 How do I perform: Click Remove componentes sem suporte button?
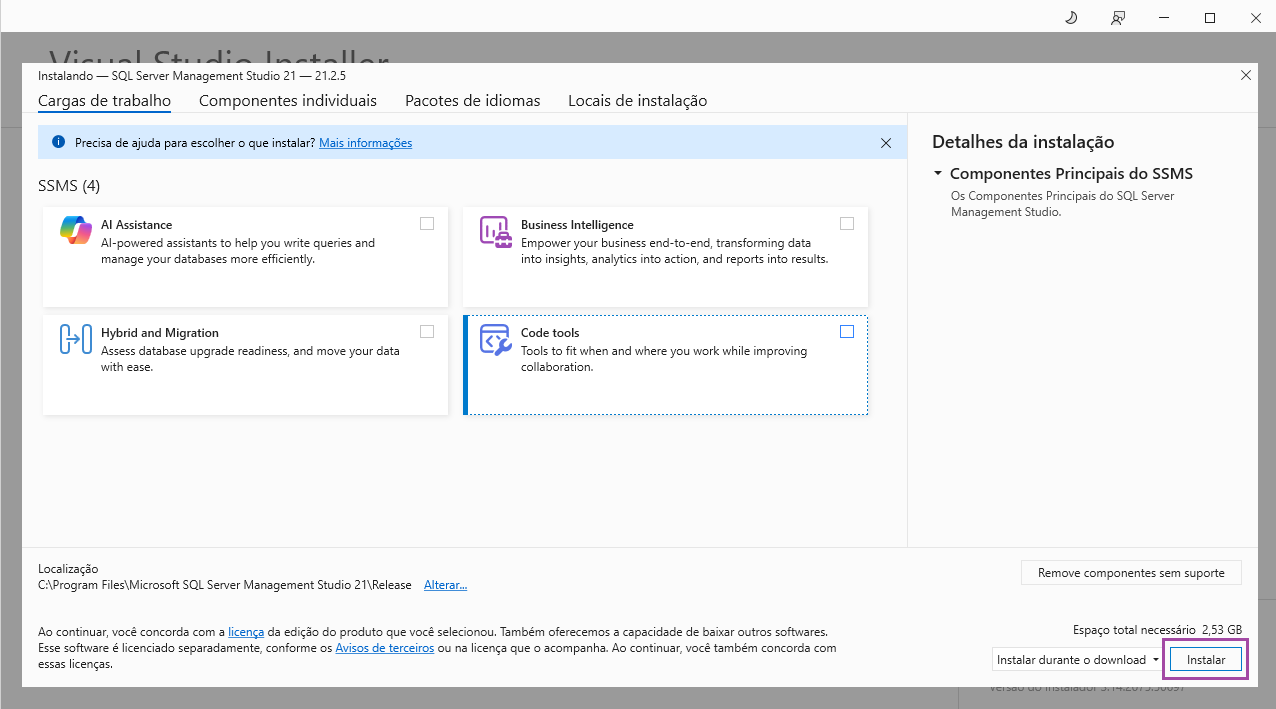pos(1131,573)
